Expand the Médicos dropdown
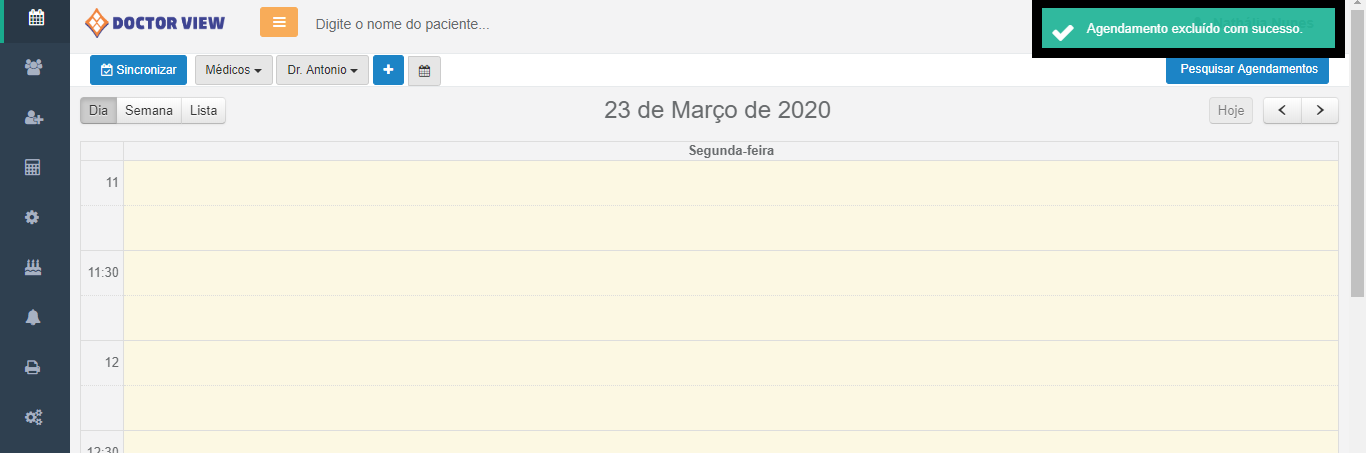 233,70
